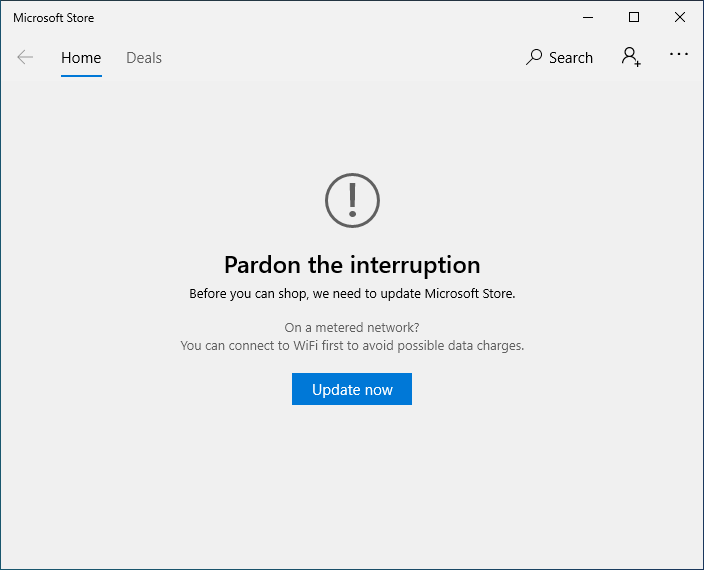Click the exclamation warning icon
704x570 pixels.
352,201
